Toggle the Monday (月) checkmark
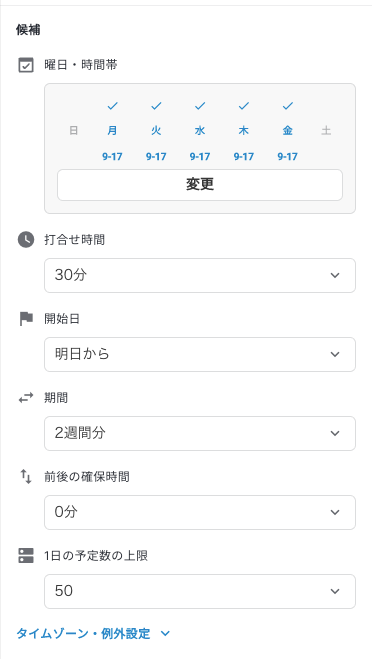Image resolution: width=372 pixels, height=659 pixels. [x=112, y=106]
